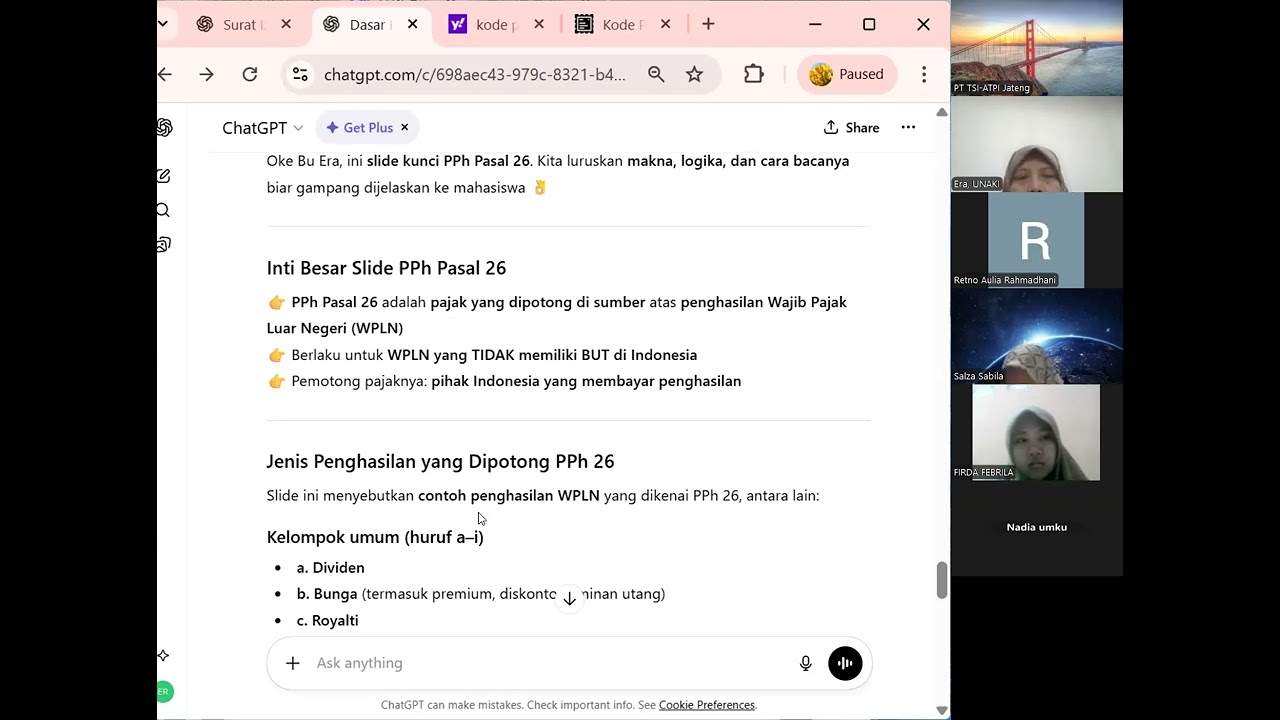Screen dimensions: 1280x720
Task: Share this conversation
Action: tap(851, 127)
